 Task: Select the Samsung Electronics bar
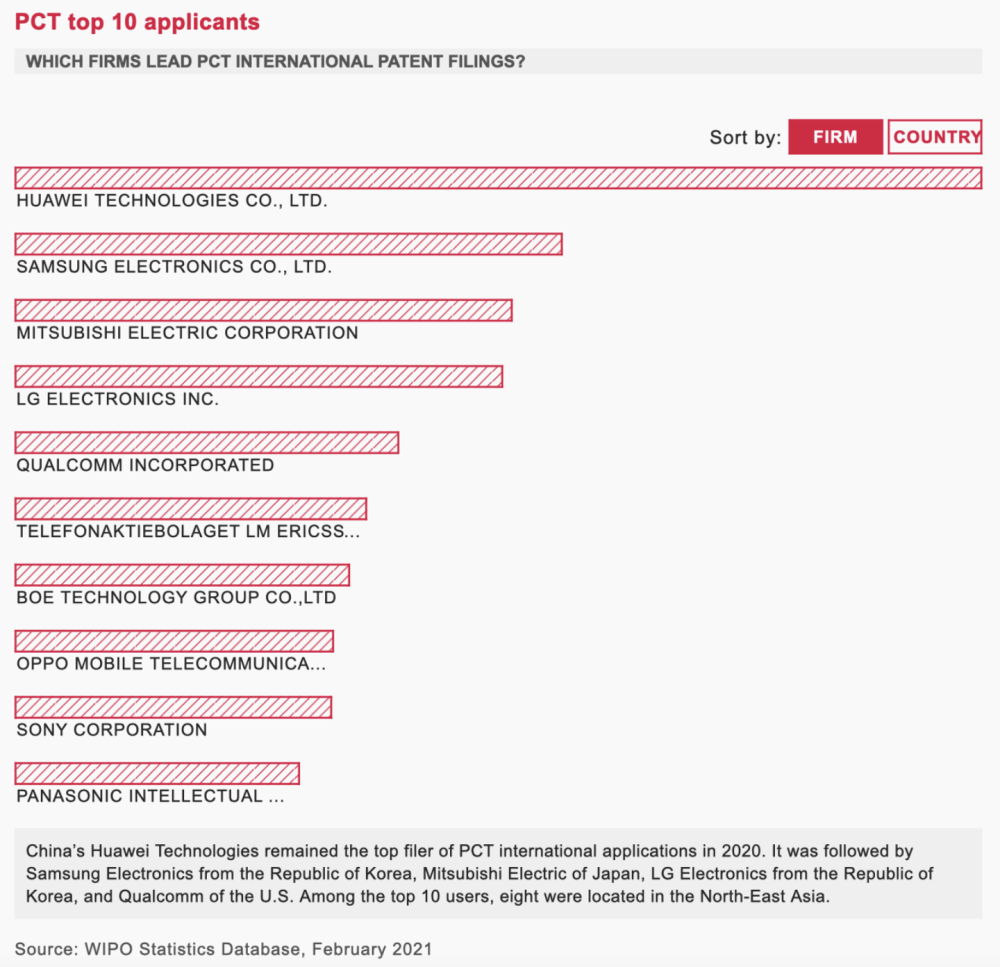[288, 244]
